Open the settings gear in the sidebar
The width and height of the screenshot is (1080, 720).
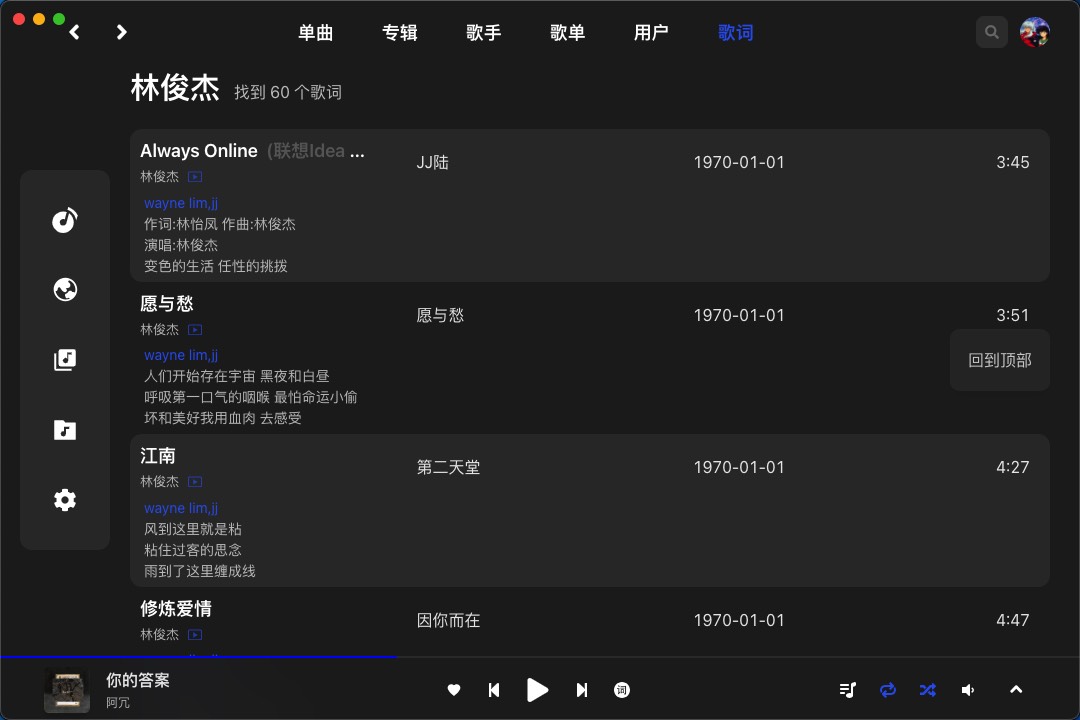pyautogui.click(x=64, y=499)
